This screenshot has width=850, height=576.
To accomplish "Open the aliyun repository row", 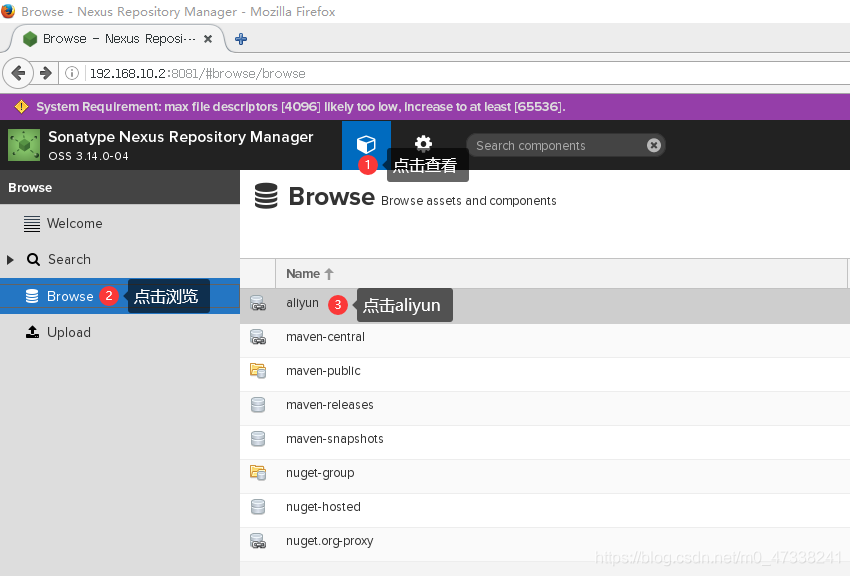I will (x=545, y=306).
